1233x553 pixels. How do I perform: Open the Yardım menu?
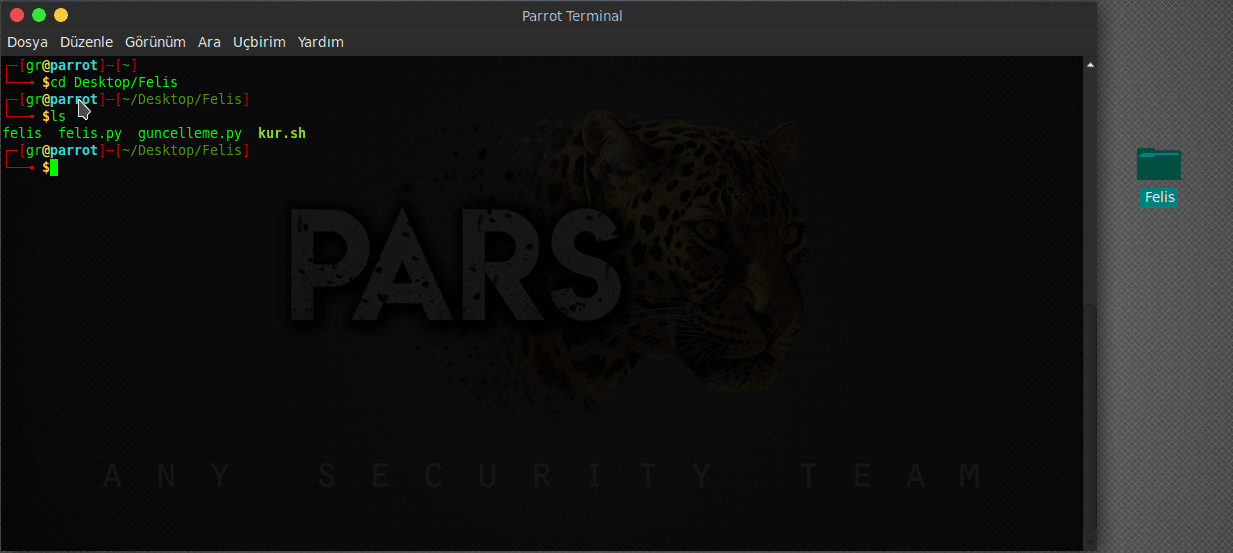[x=321, y=42]
